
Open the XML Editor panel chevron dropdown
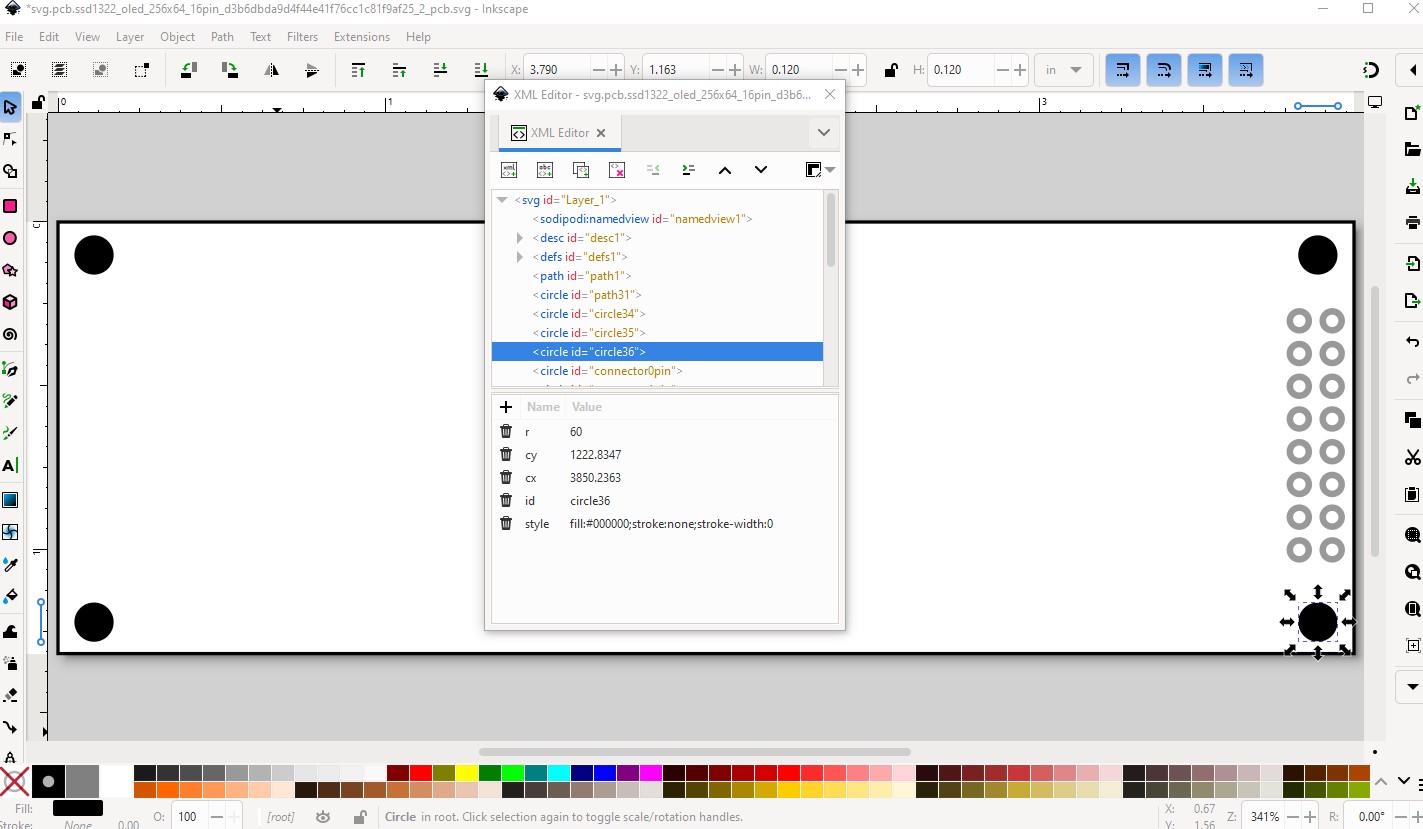coord(823,132)
